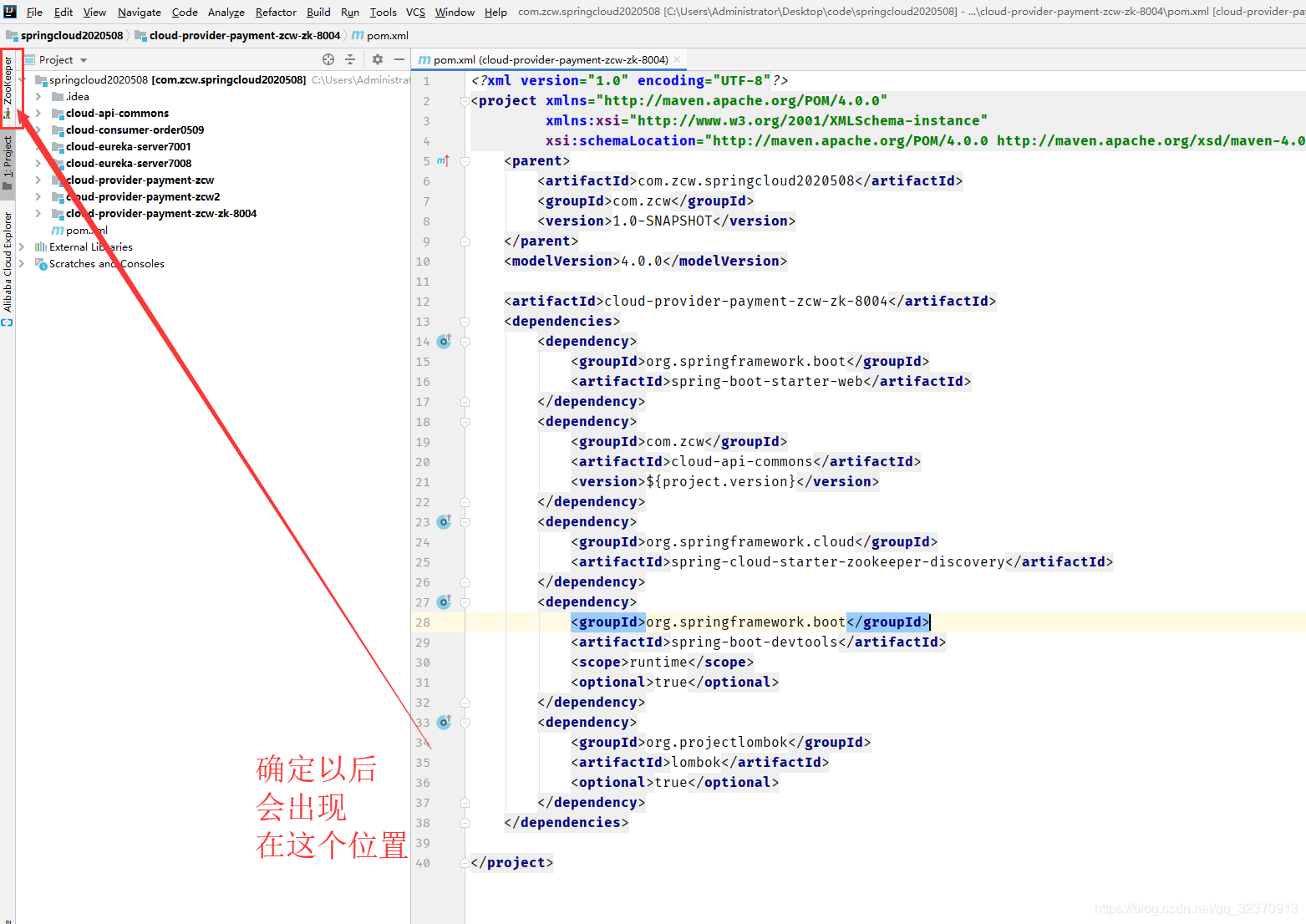This screenshot has height=924, width=1306.
Task: Open the Zookeeper tool window sidebar tab
Action: [8, 88]
